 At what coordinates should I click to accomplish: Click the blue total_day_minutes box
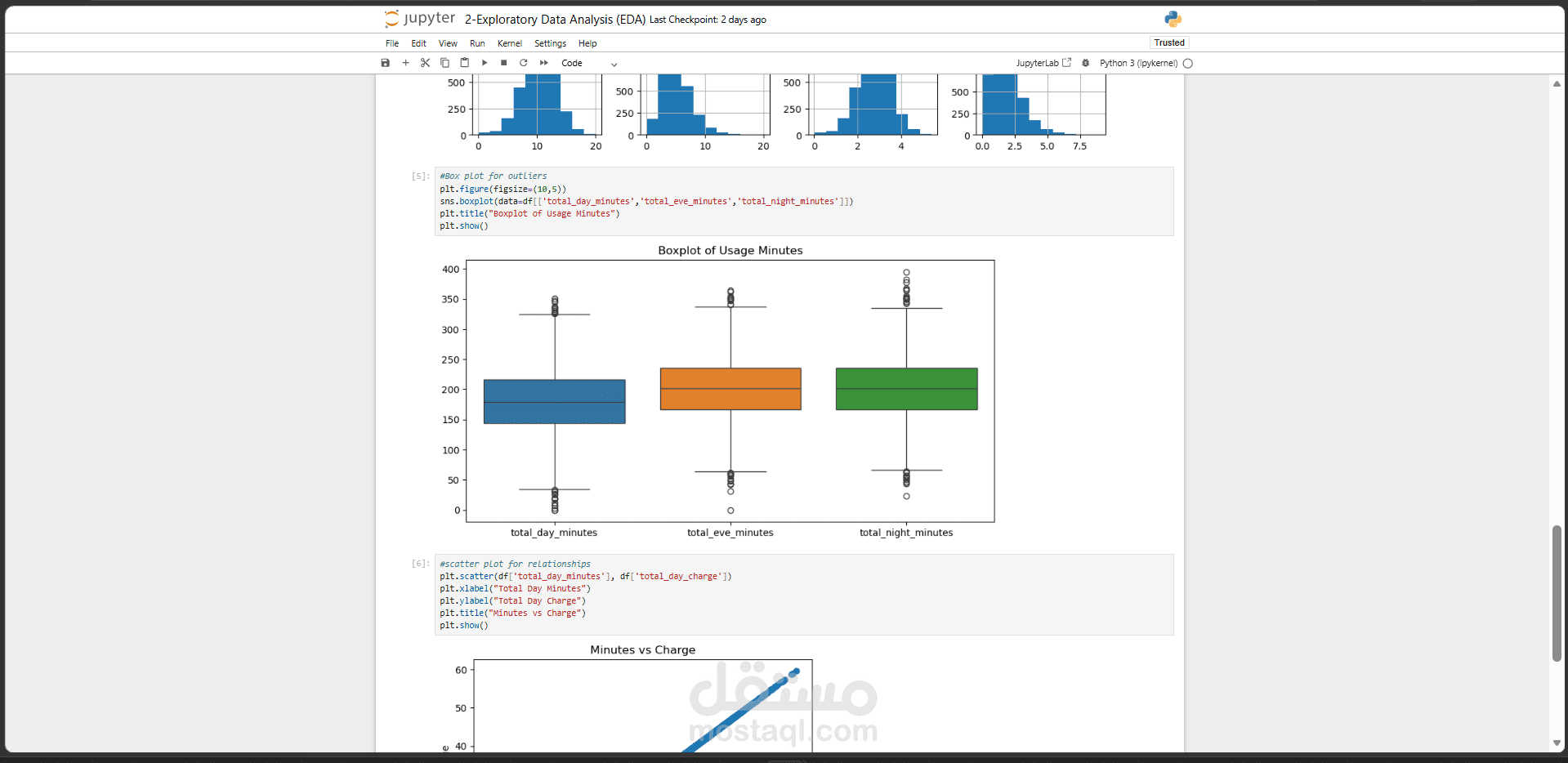click(x=555, y=401)
